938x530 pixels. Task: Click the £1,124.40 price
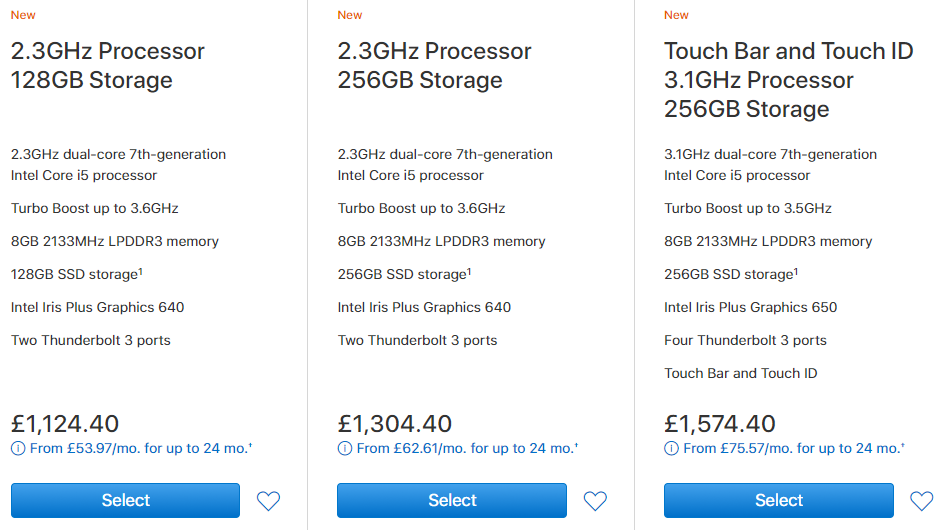(65, 424)
